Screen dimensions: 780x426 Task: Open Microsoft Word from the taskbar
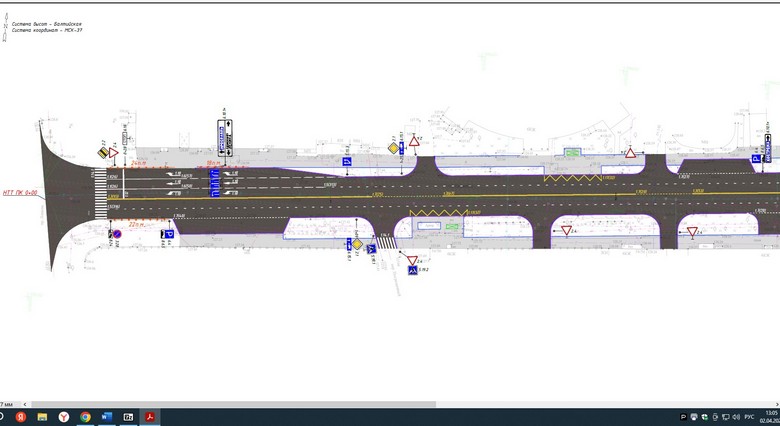(107, 416)
